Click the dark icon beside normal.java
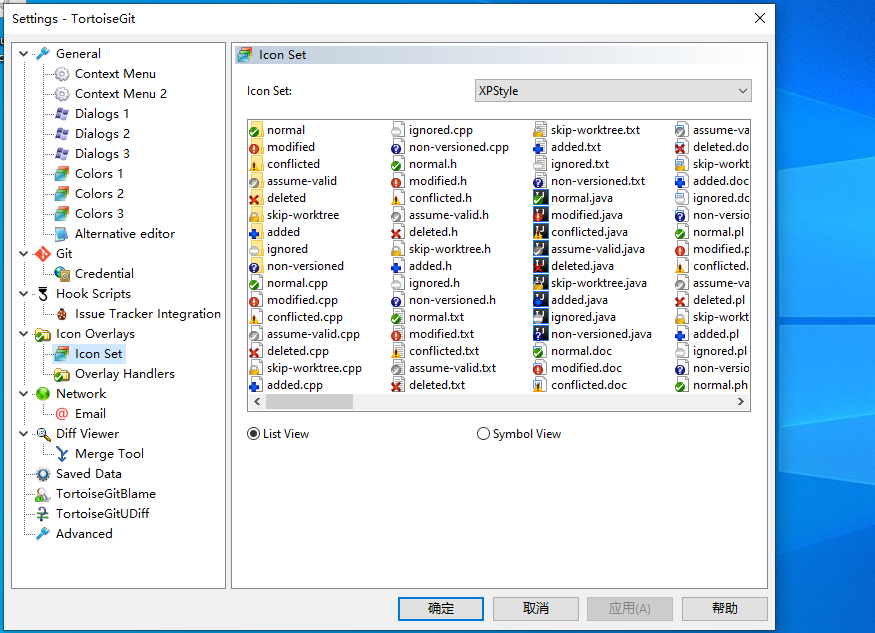Image resolution: width=875 pixels, height=633 pixels. point(540,198)
